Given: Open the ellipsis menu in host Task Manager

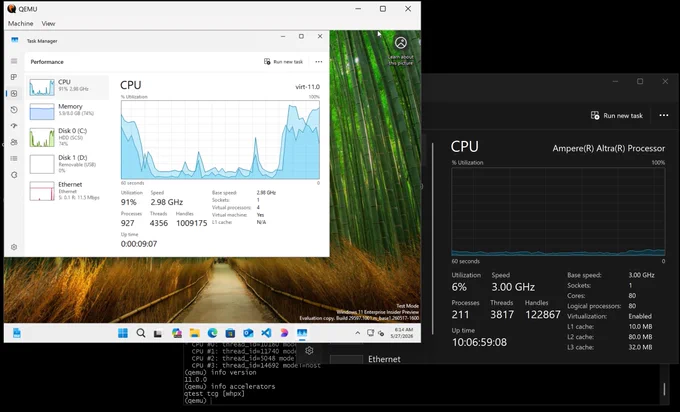Looking at the screenshot, I should click(664, 115).
